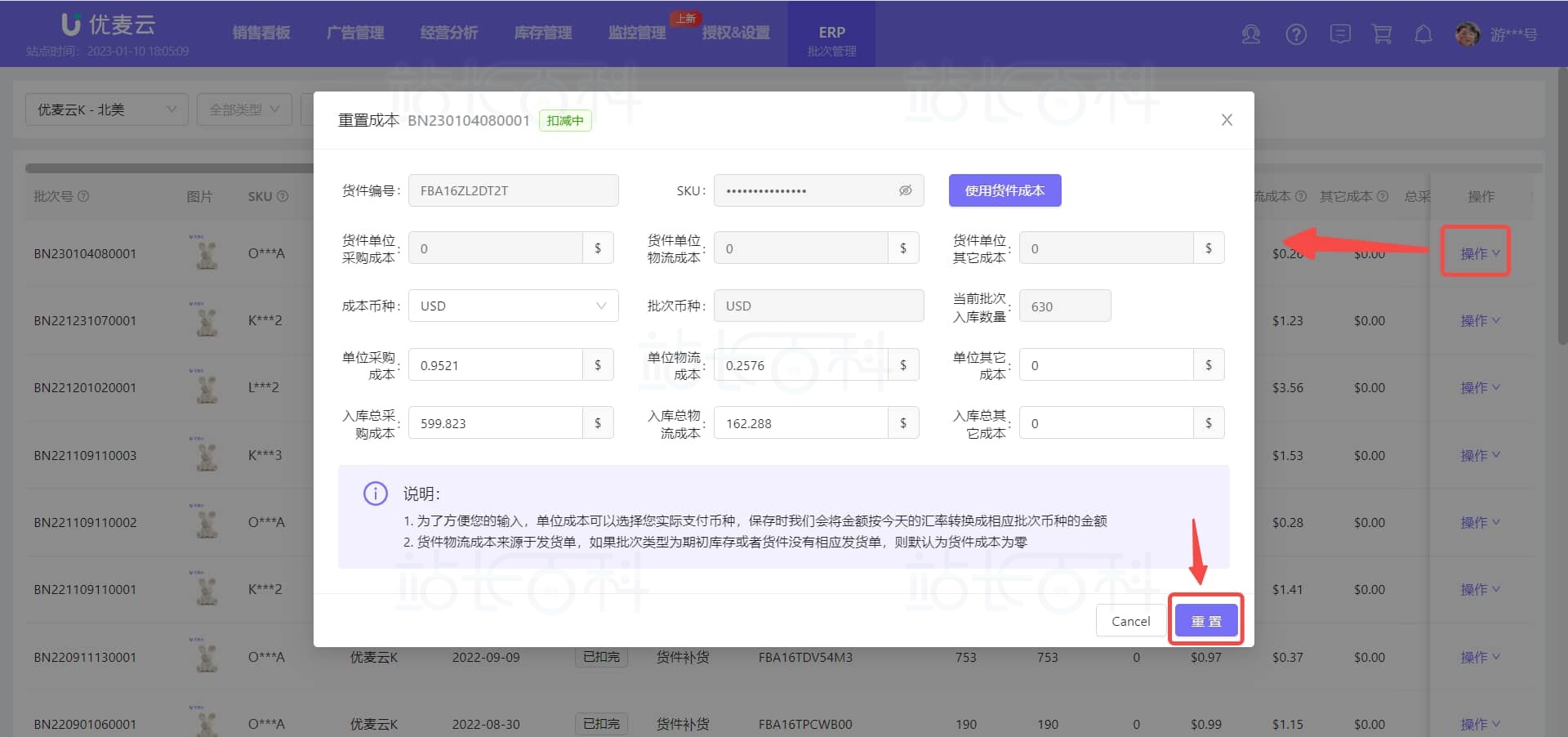1568x737 pixels.
Task: Toggle SKU visibility eye icon
Action: [905, 190]
